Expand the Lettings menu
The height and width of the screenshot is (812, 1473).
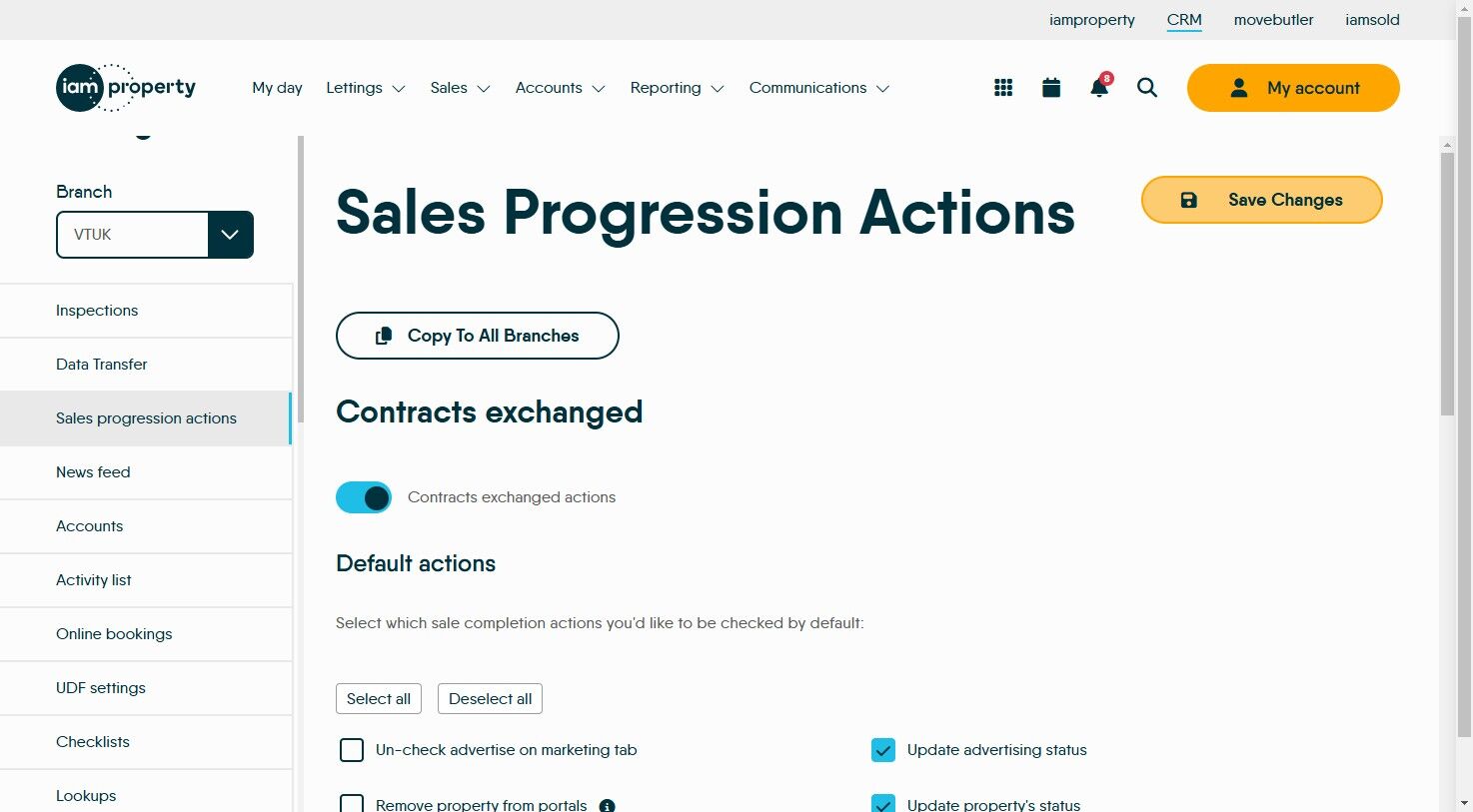coord(366,88)
